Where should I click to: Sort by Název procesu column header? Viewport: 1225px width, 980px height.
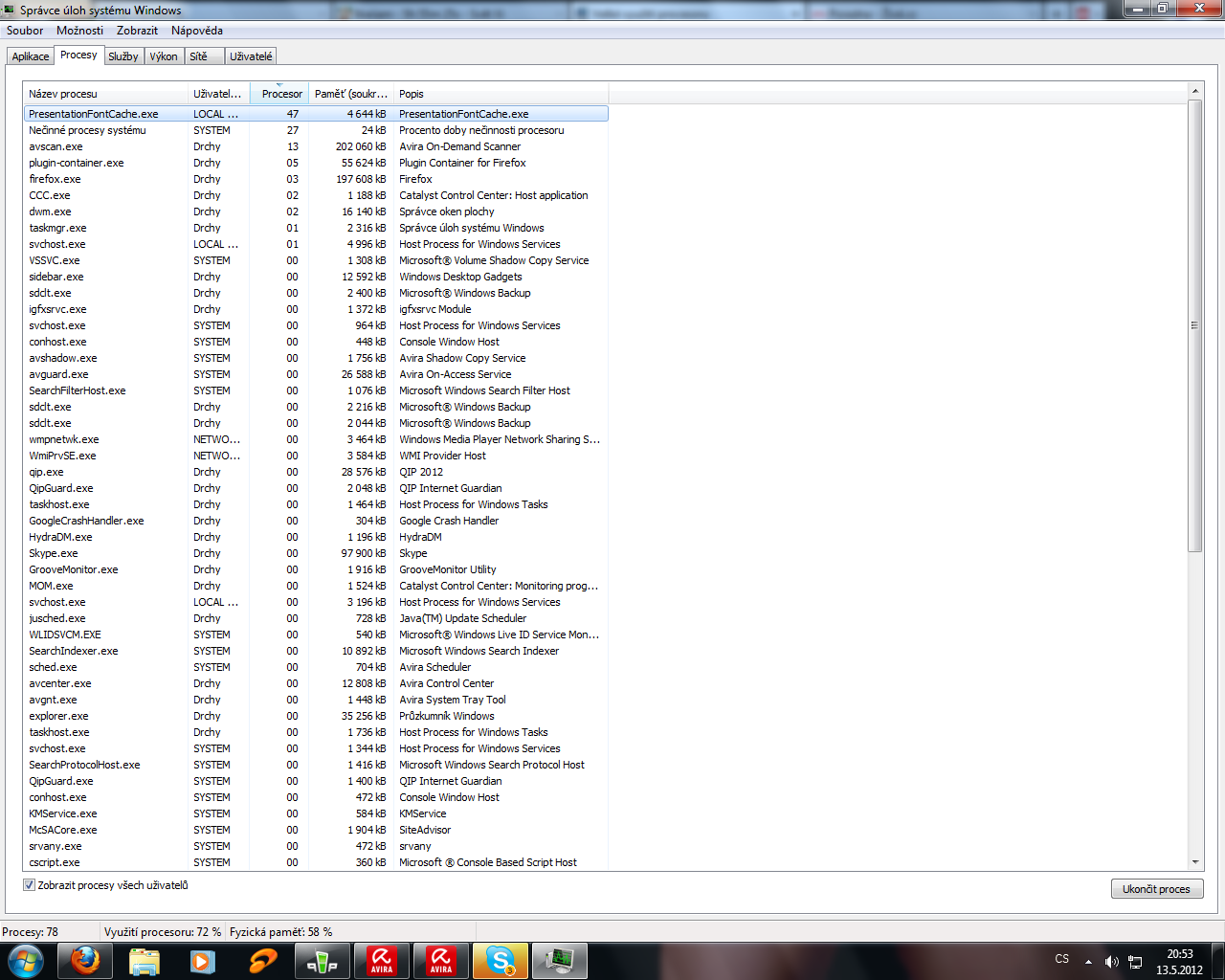point(105,94)
